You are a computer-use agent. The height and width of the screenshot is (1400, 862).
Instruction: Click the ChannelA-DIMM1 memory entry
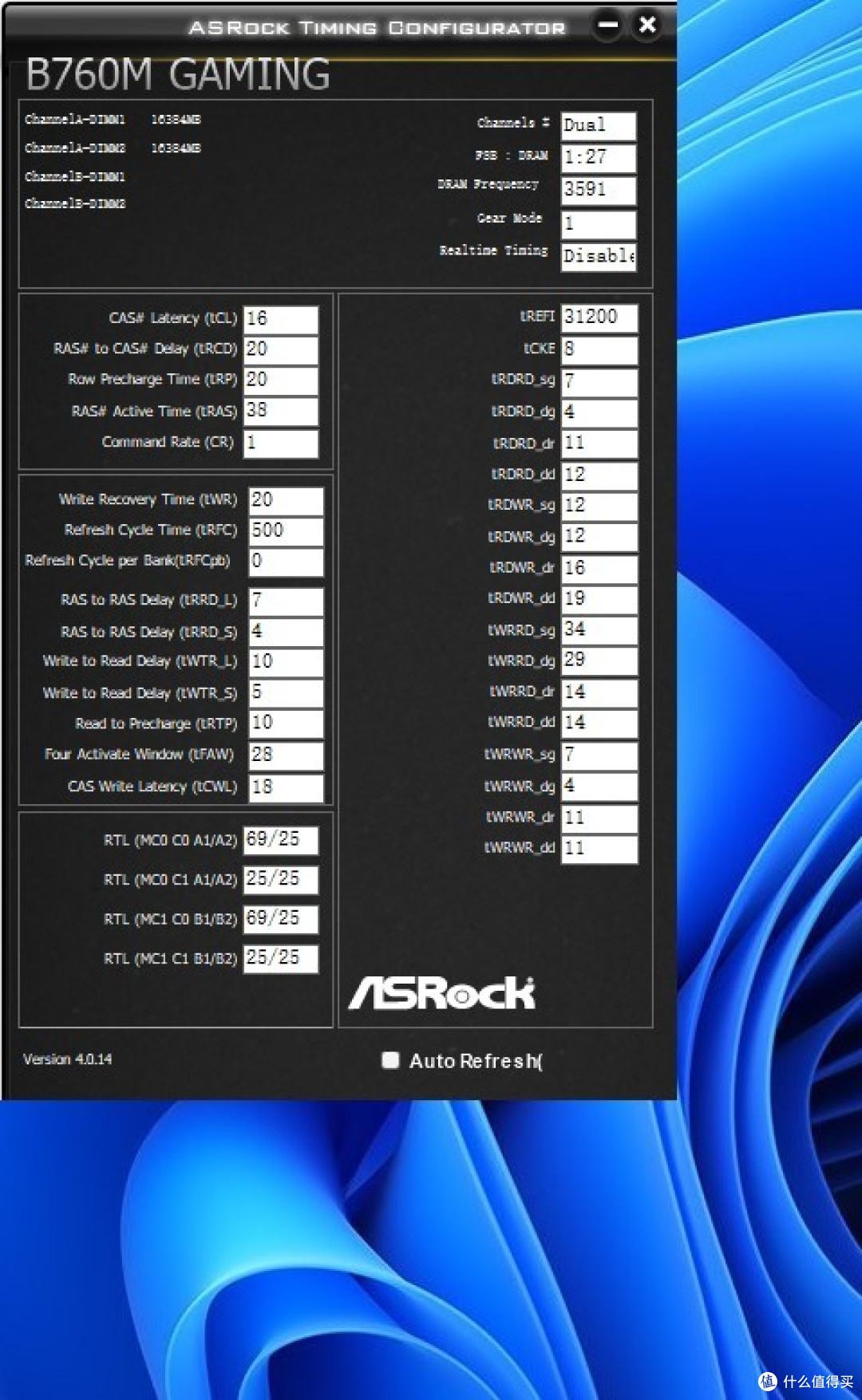pos(113,120)
